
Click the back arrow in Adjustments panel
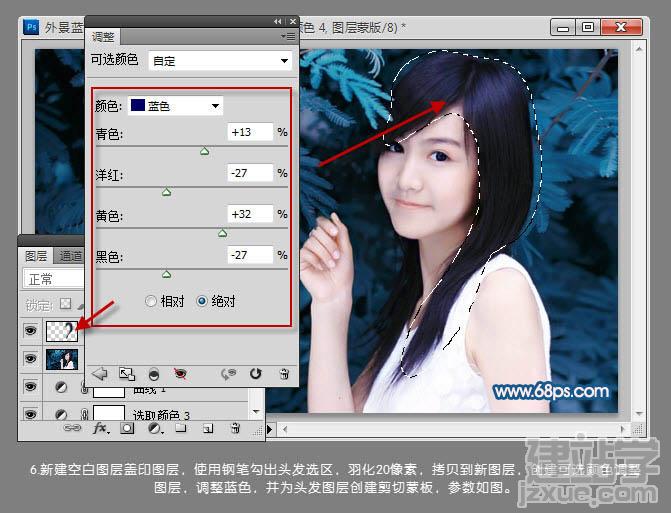coord(100,374)
